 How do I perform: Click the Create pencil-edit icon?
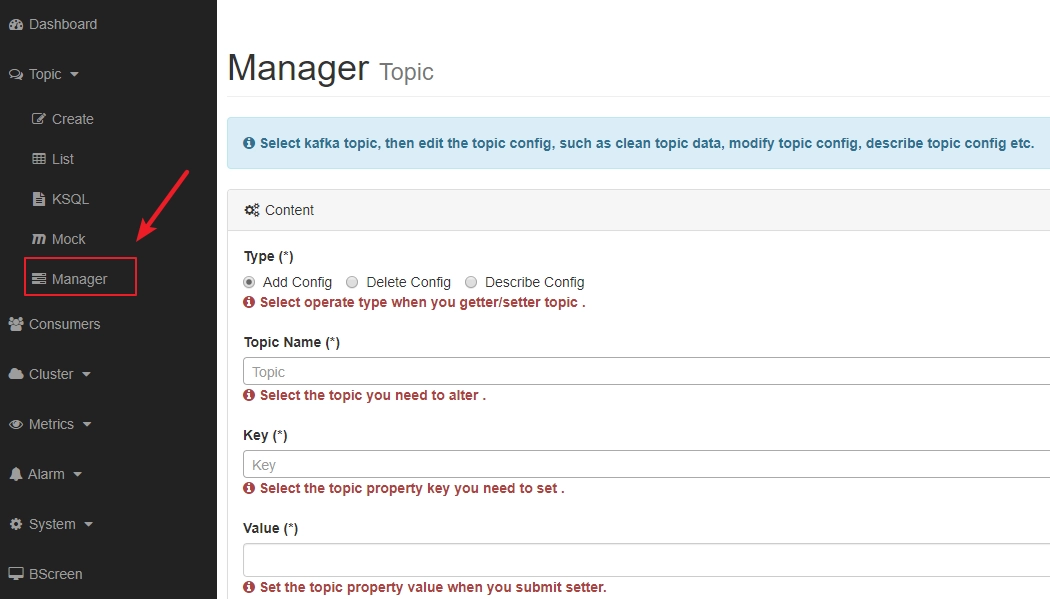(x=39, y=119)
